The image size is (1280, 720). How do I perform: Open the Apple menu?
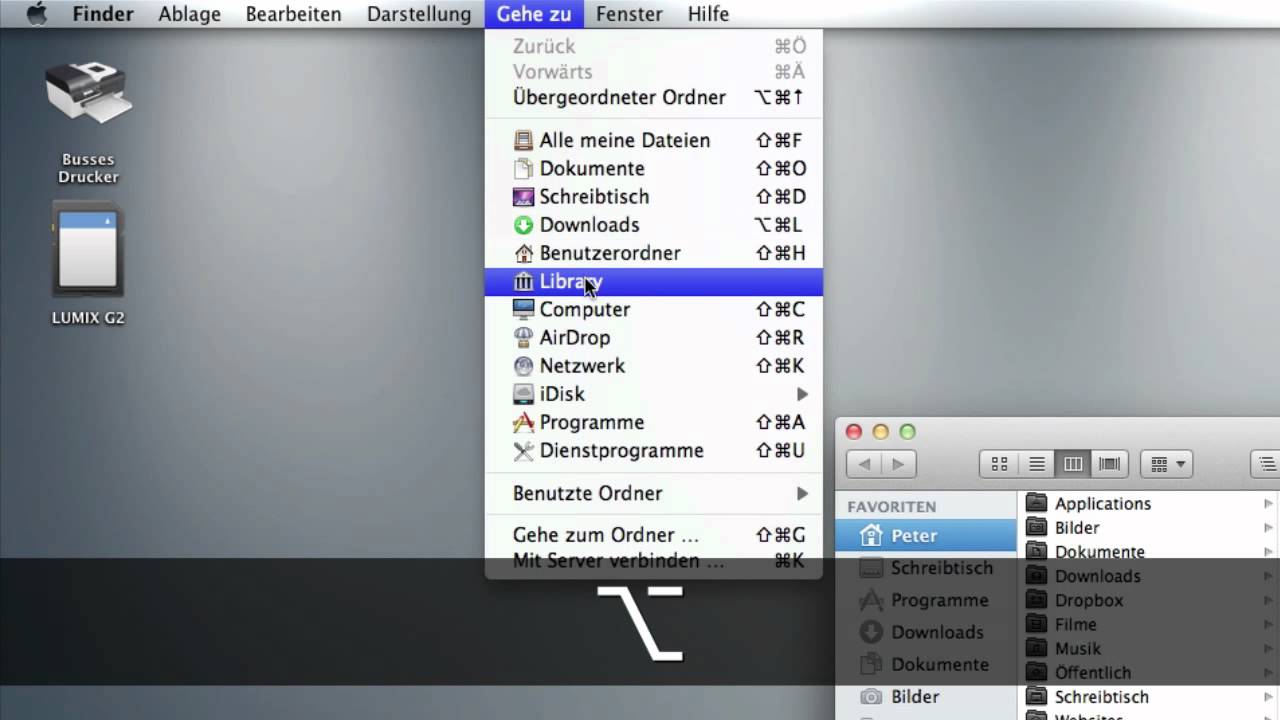[x=35, y=14]
